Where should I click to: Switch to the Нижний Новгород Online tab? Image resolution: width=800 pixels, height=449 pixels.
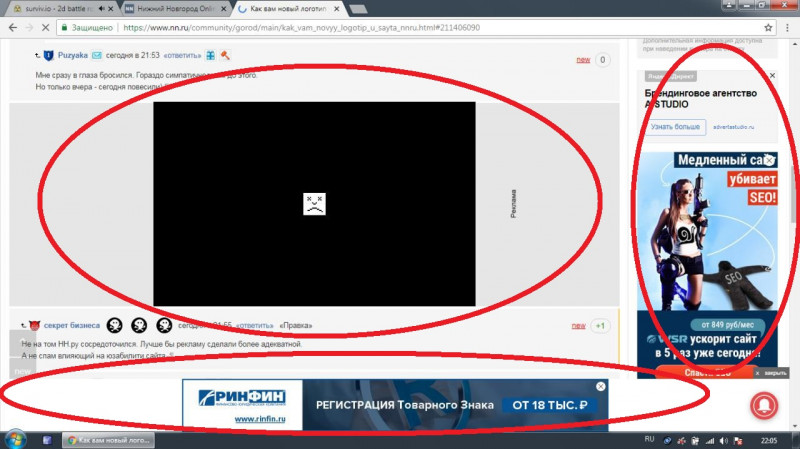click(172, 8)
